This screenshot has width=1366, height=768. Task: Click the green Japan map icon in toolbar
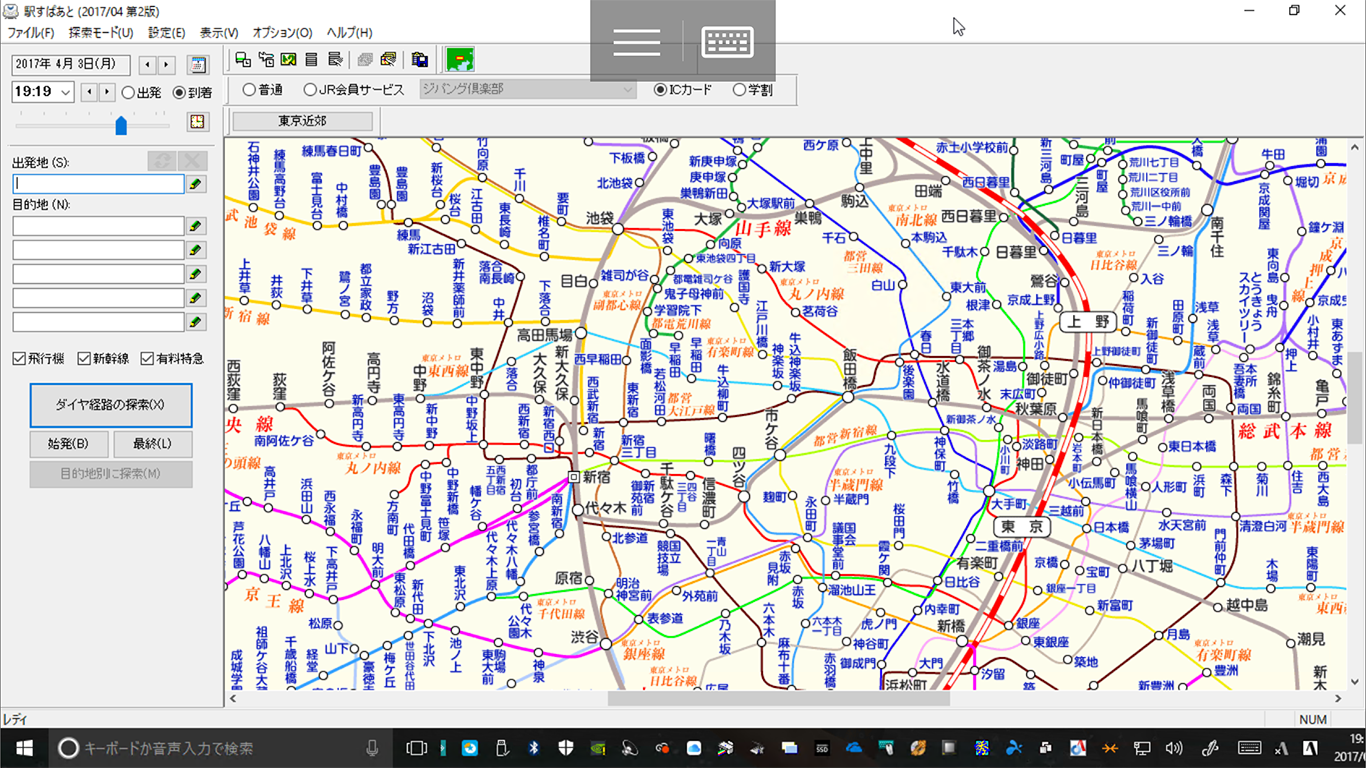click(x=460, y=59)
